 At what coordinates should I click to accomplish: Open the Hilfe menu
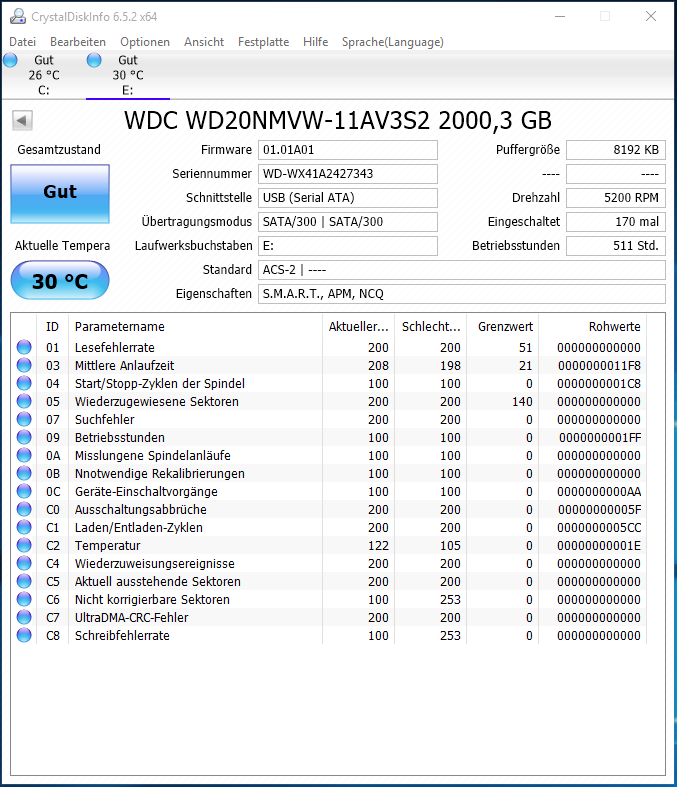click(x=315, y=42)
